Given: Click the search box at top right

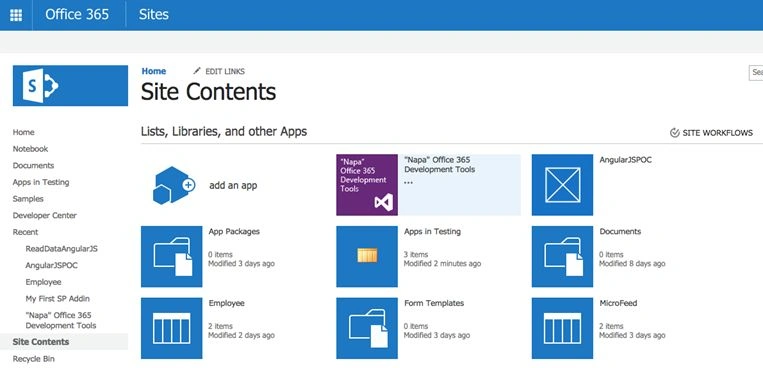Looking at the screenshot, I should coord(756,73).
